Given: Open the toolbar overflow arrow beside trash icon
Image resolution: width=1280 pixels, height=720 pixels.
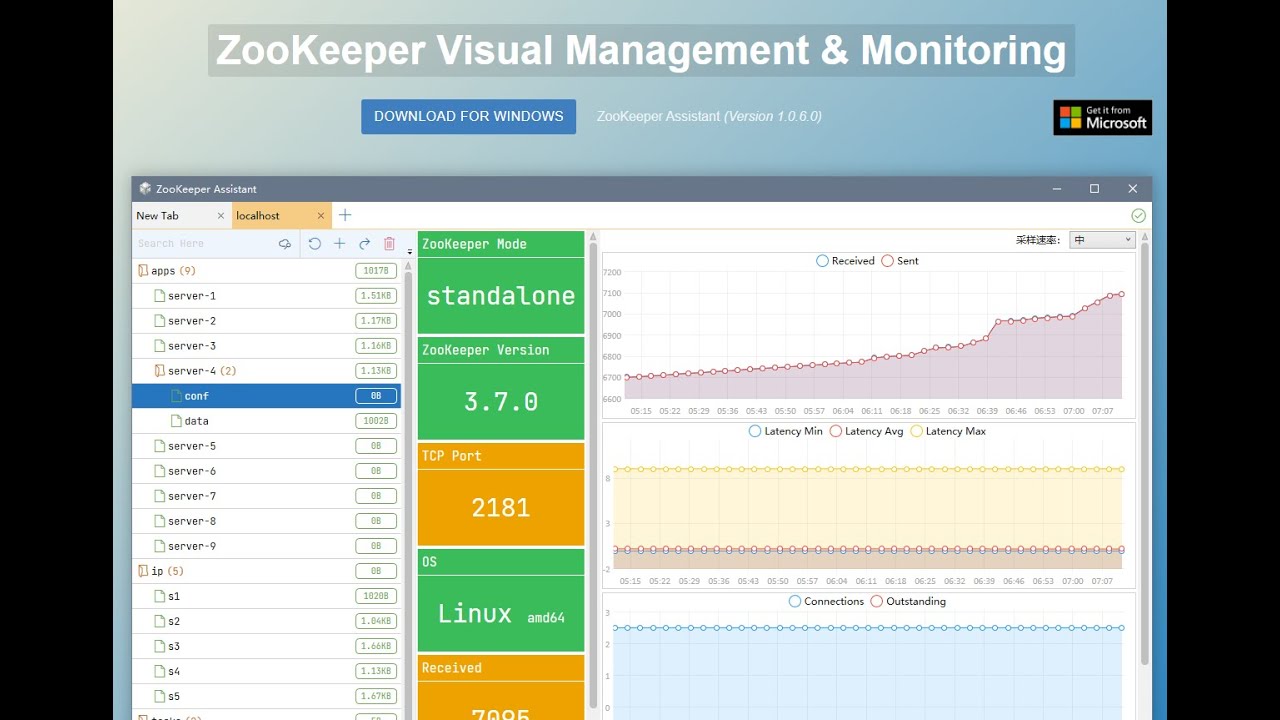Looking at the screenshot, I should tap(409, 251).
